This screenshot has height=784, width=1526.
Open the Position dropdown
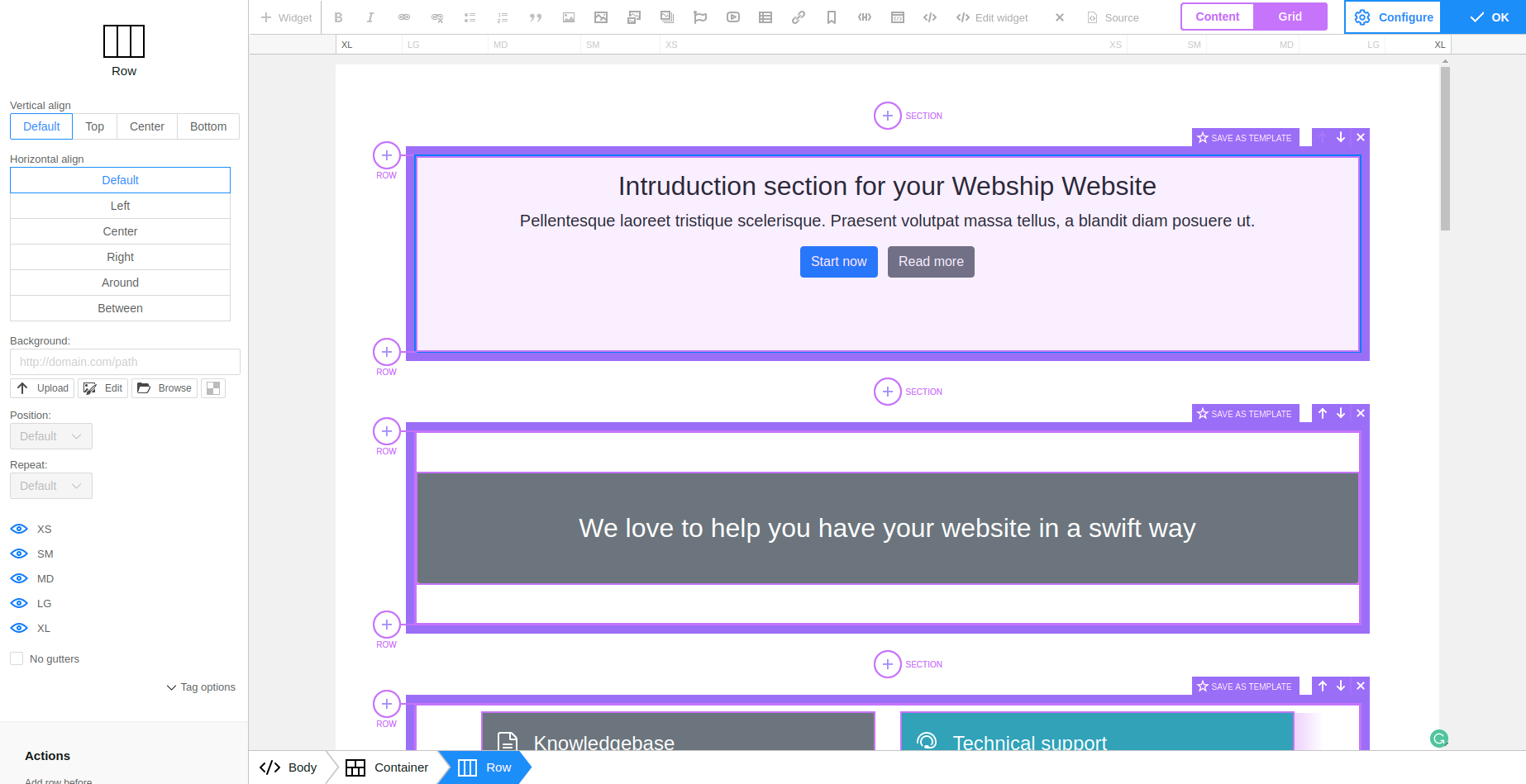click(51, 436)
